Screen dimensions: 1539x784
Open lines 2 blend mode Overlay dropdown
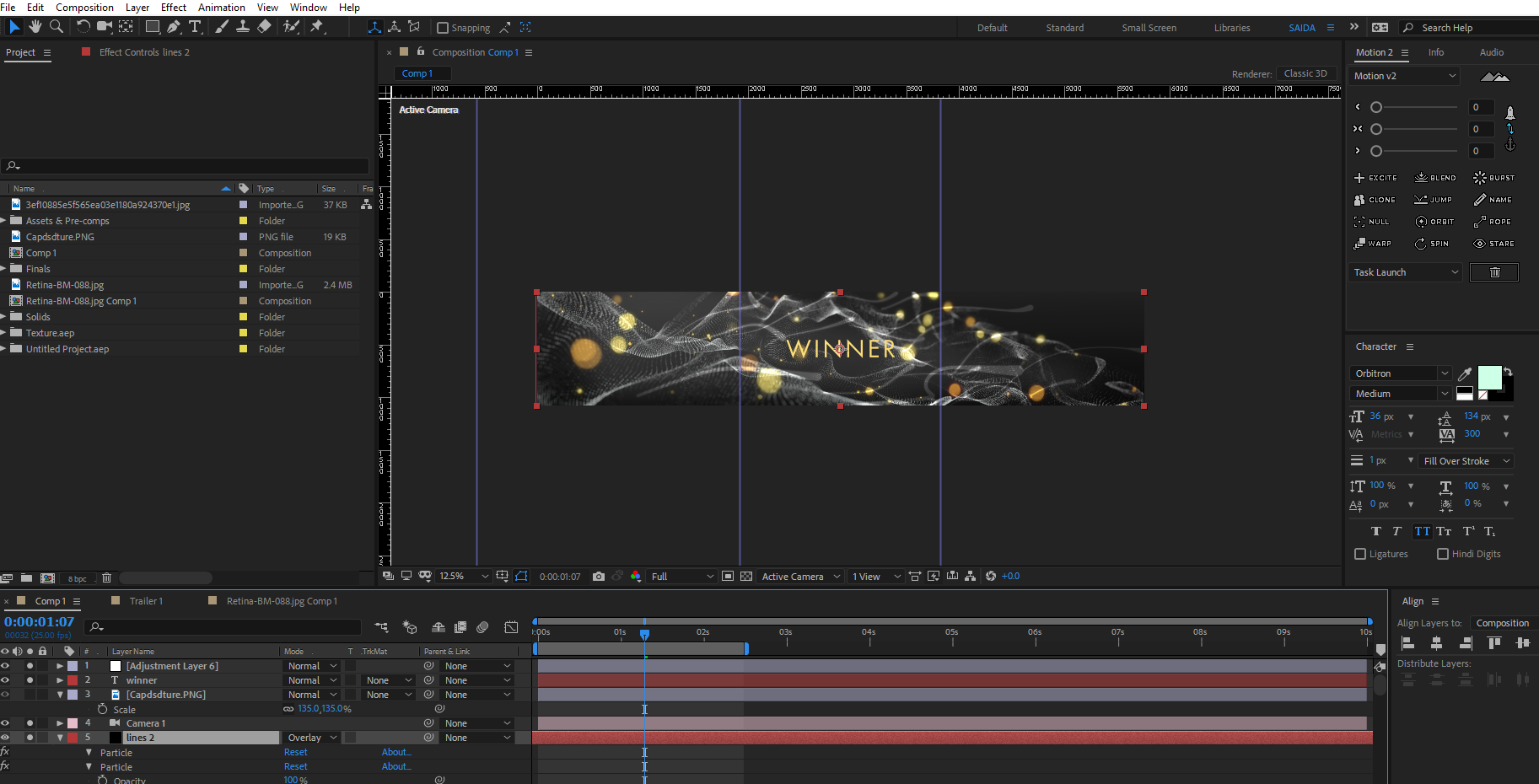point(311,738)
